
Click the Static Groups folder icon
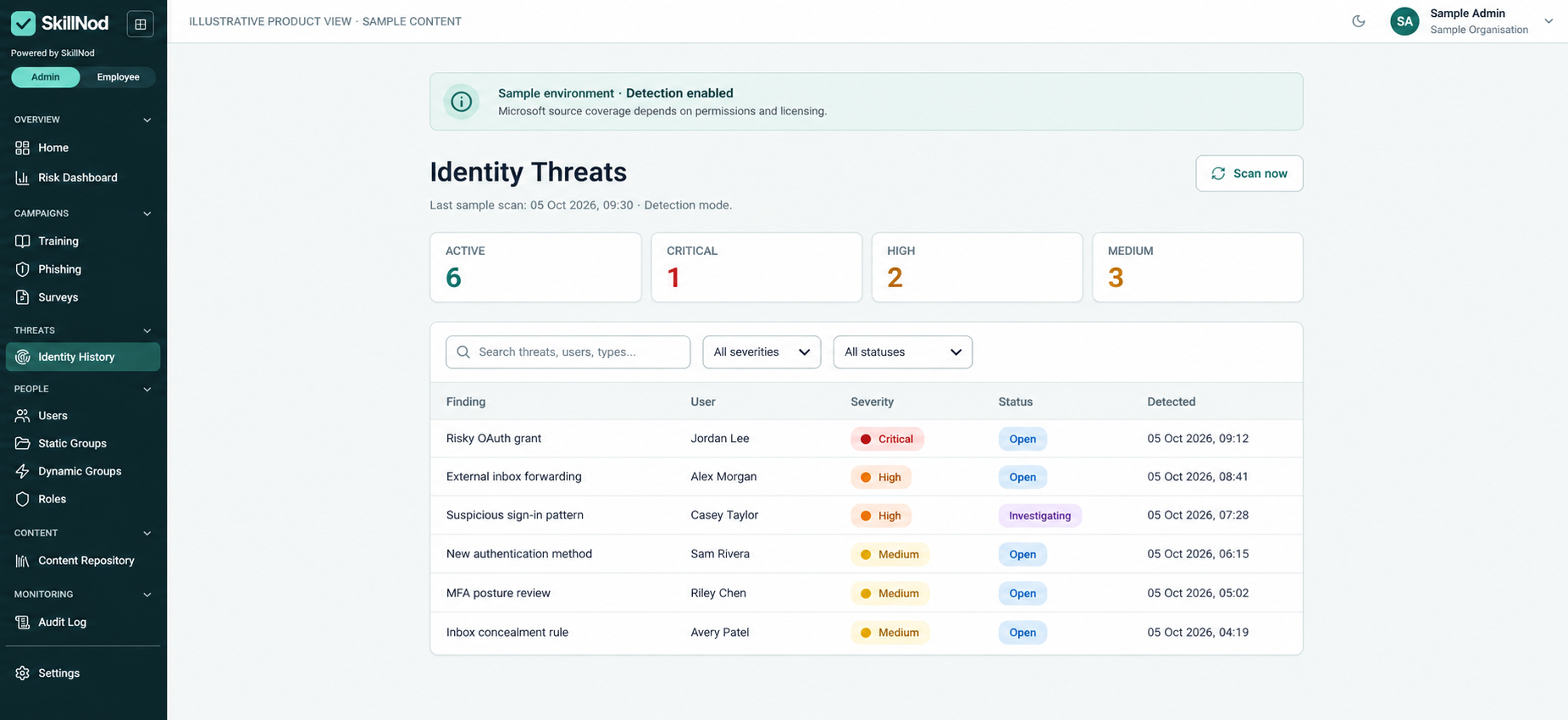click(x=23, y=444)
